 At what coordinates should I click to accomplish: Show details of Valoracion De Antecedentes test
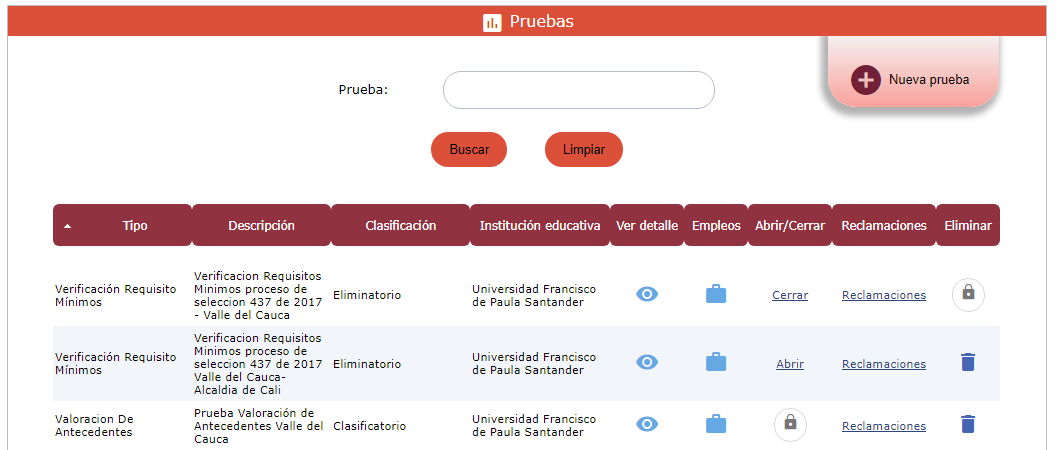(647, 424)
